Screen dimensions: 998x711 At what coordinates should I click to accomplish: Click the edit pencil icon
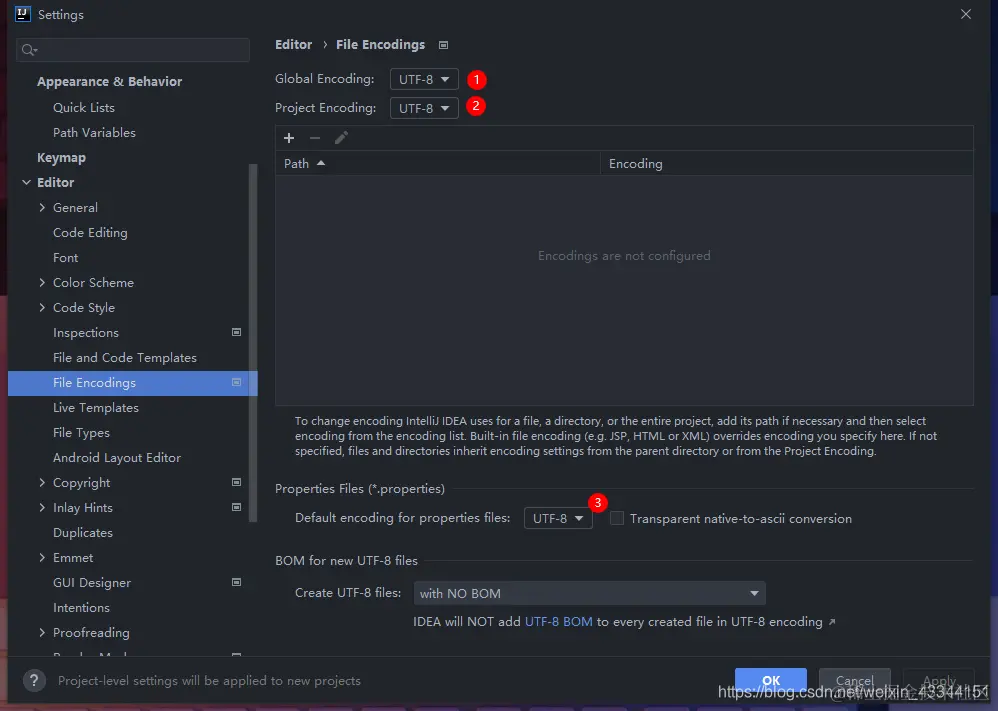[x=341, y=137]
